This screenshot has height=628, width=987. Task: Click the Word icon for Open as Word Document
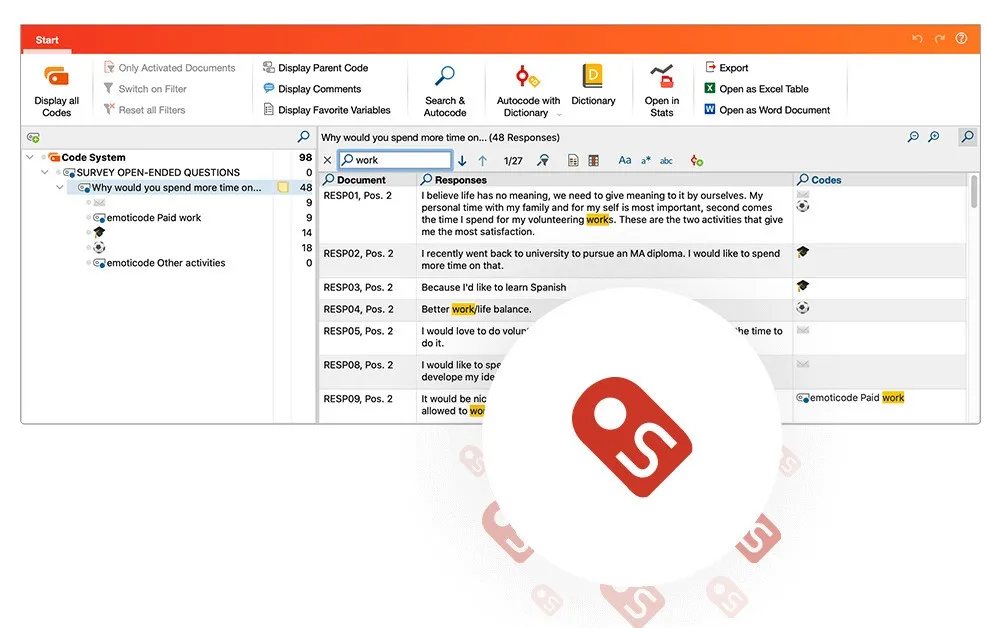pyautogui.click(x=710, y=109)
